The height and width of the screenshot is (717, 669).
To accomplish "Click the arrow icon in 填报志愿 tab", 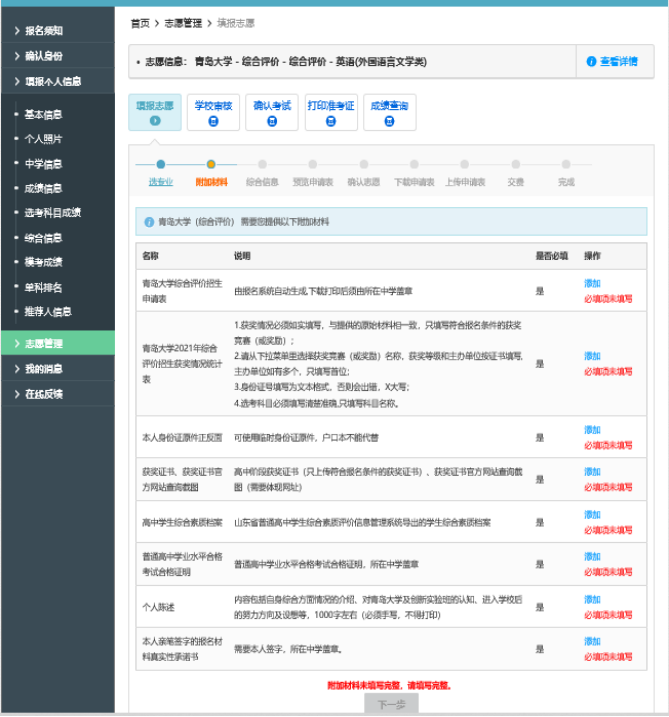I will (x=155, y=121).
